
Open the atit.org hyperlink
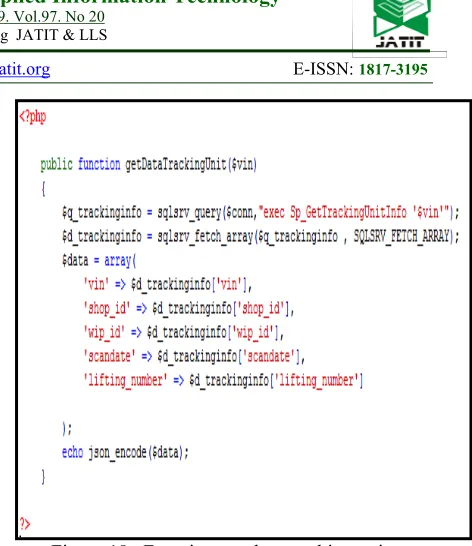point(25,70)
